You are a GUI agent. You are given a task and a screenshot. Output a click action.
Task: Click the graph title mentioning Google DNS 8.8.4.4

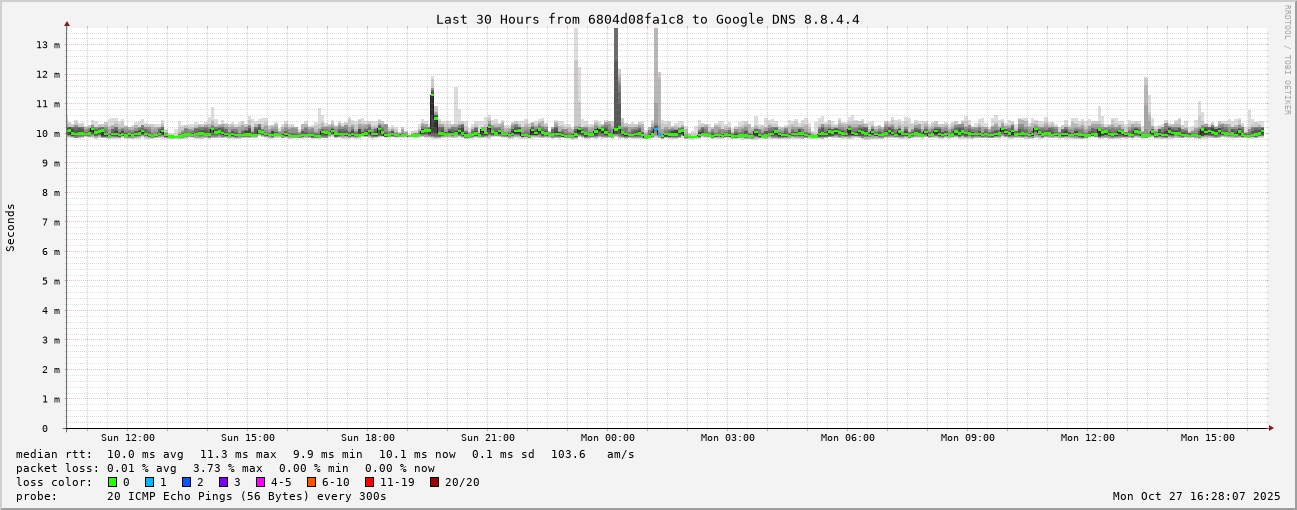tap(647, 19)
